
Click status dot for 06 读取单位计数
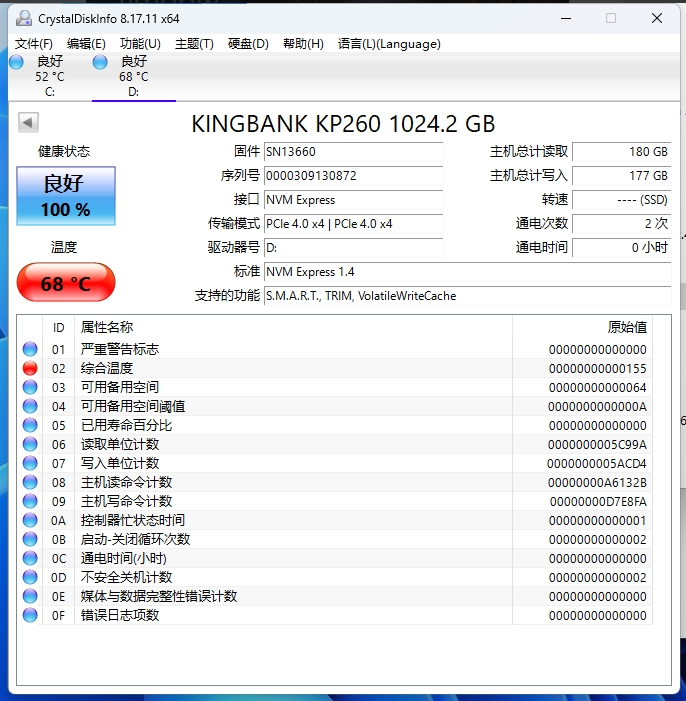[x=30, y=444]
